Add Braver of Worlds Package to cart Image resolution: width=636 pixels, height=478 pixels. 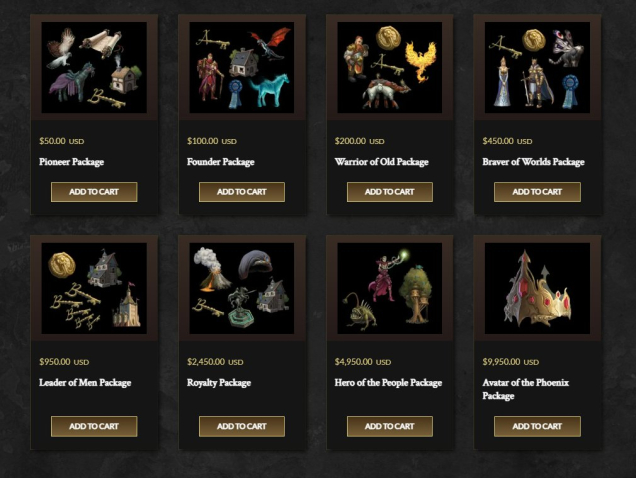click(x=537, y=192)
